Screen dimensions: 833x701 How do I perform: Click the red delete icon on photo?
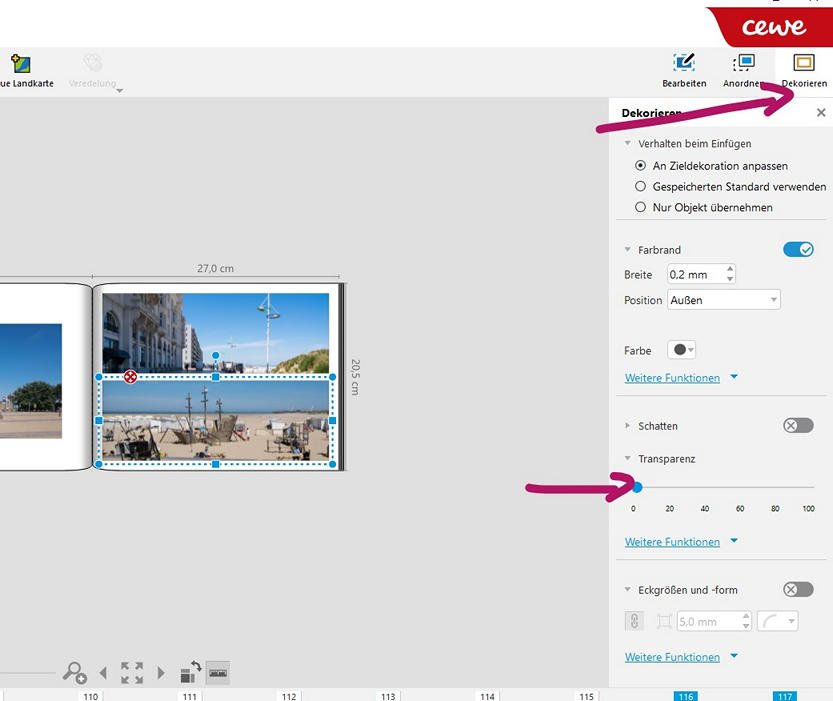point(130,377)
